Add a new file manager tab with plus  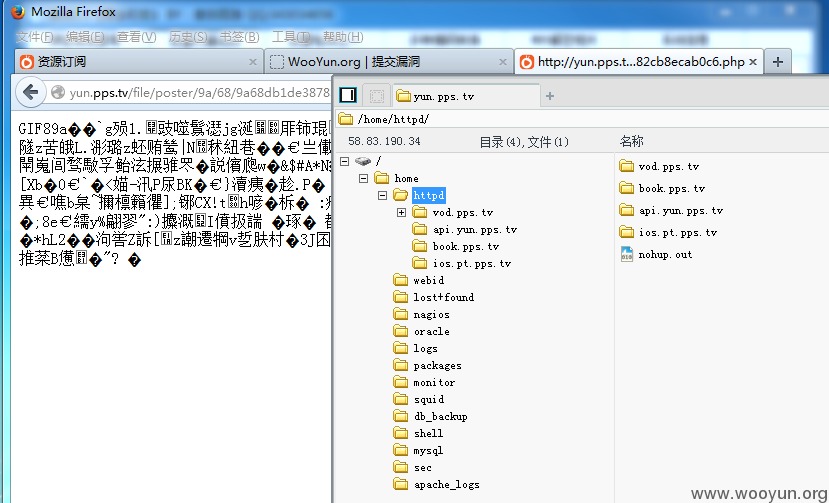click(550, 96)
